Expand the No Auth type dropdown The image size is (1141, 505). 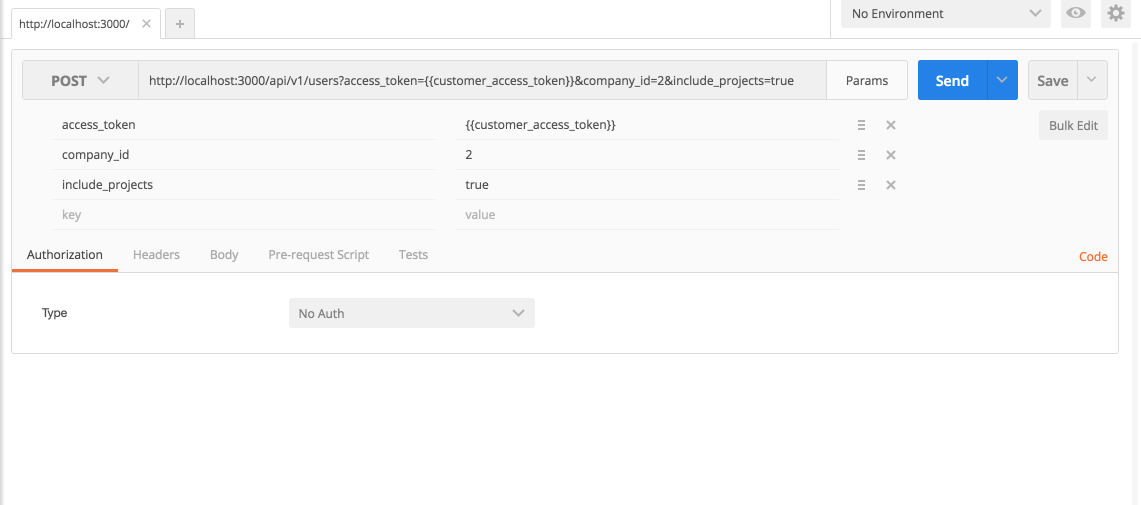412,313
